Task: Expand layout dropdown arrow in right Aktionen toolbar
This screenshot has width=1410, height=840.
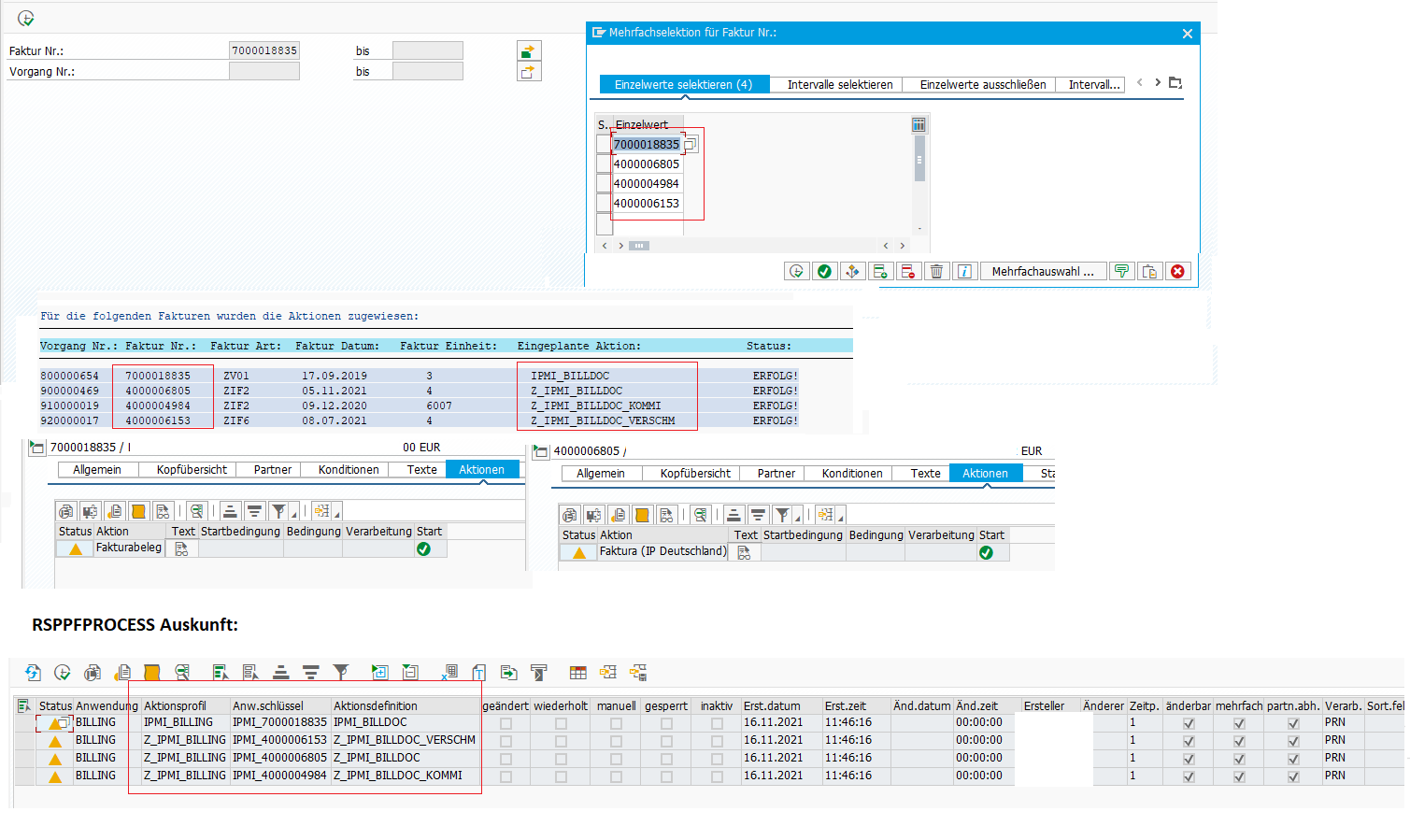Action: (x=841, y=519)
